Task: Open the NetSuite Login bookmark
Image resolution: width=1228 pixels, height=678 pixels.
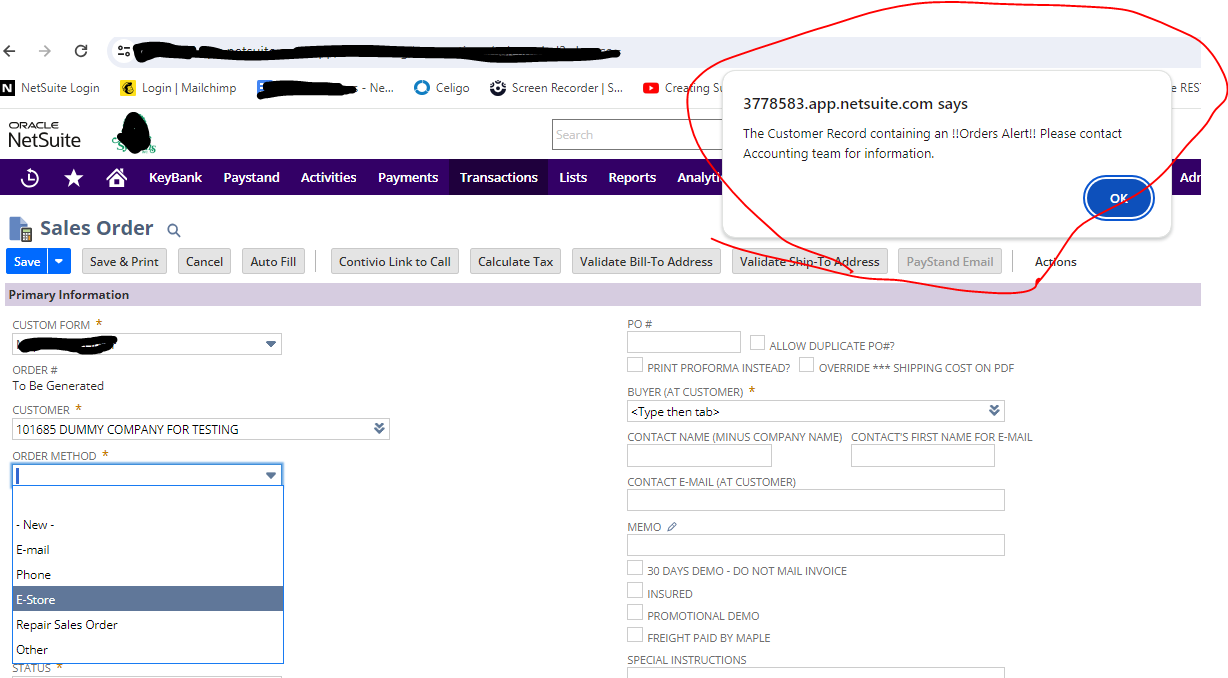Action: (51, 88)
